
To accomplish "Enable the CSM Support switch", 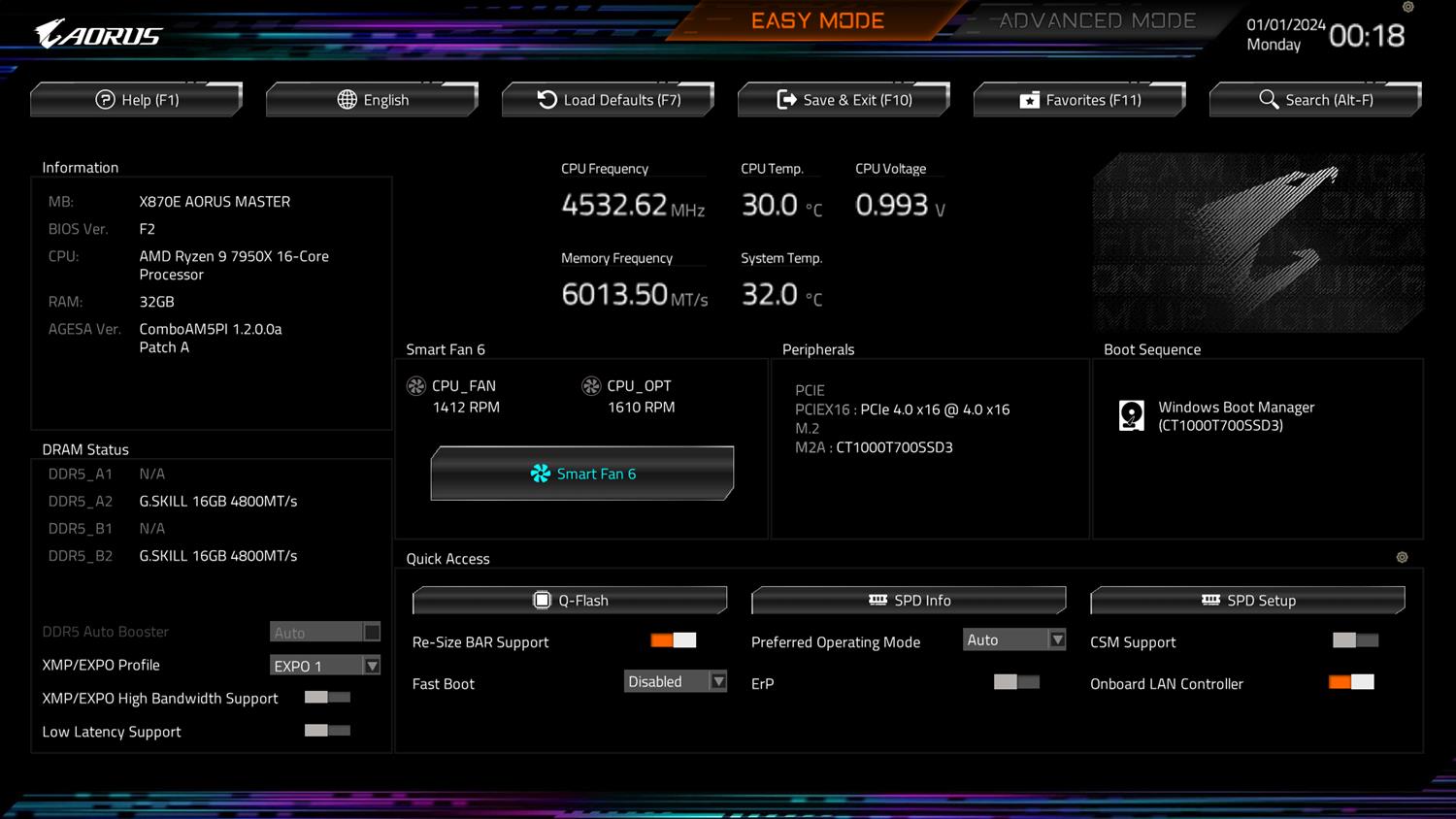I will pyautogui.click(x=1355, y=640).
